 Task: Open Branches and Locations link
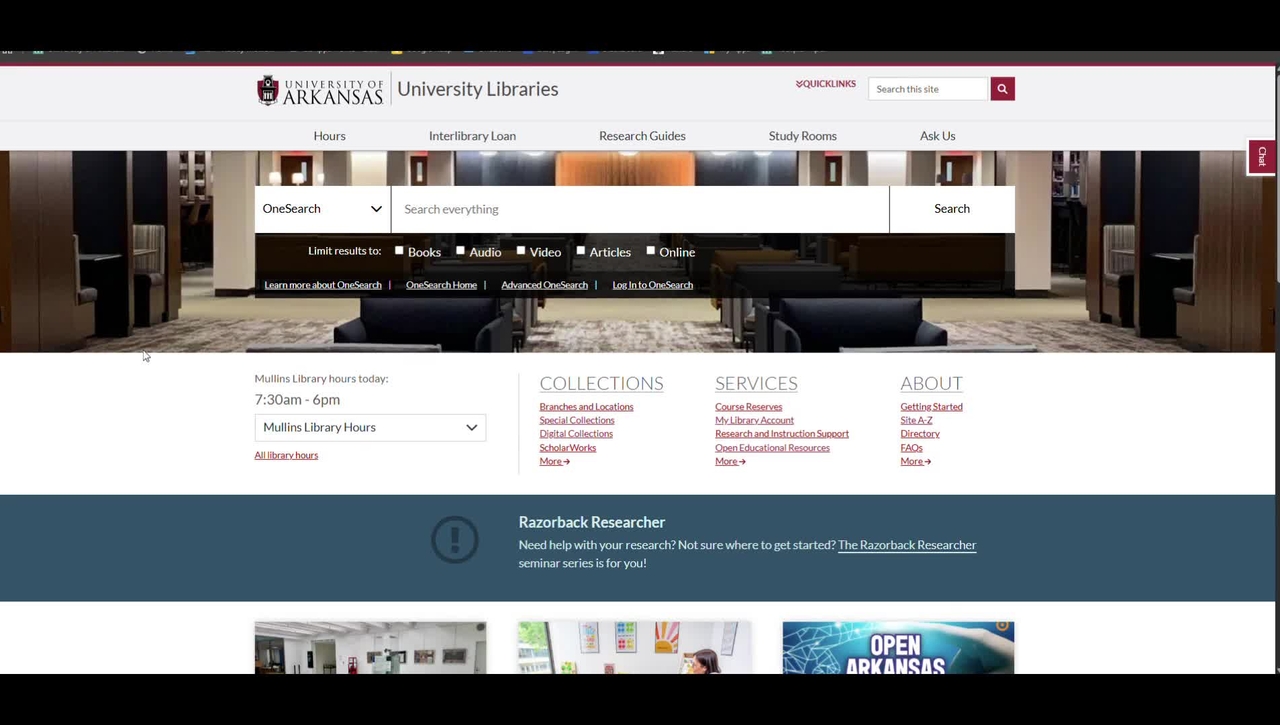point(586,407)
